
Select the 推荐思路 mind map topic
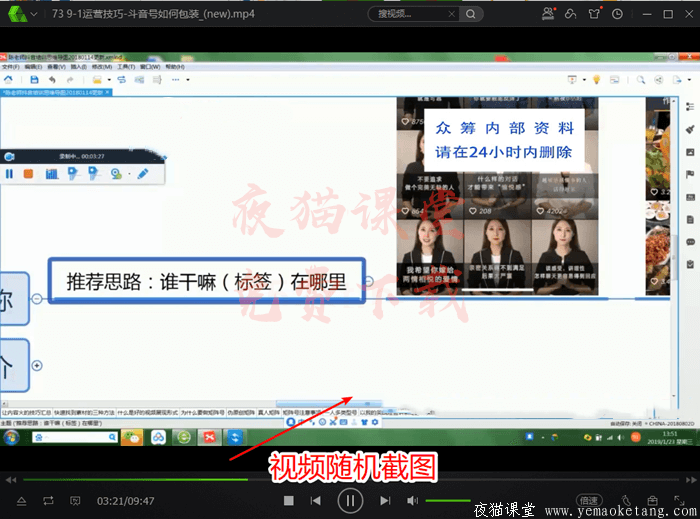click(207, 281)
